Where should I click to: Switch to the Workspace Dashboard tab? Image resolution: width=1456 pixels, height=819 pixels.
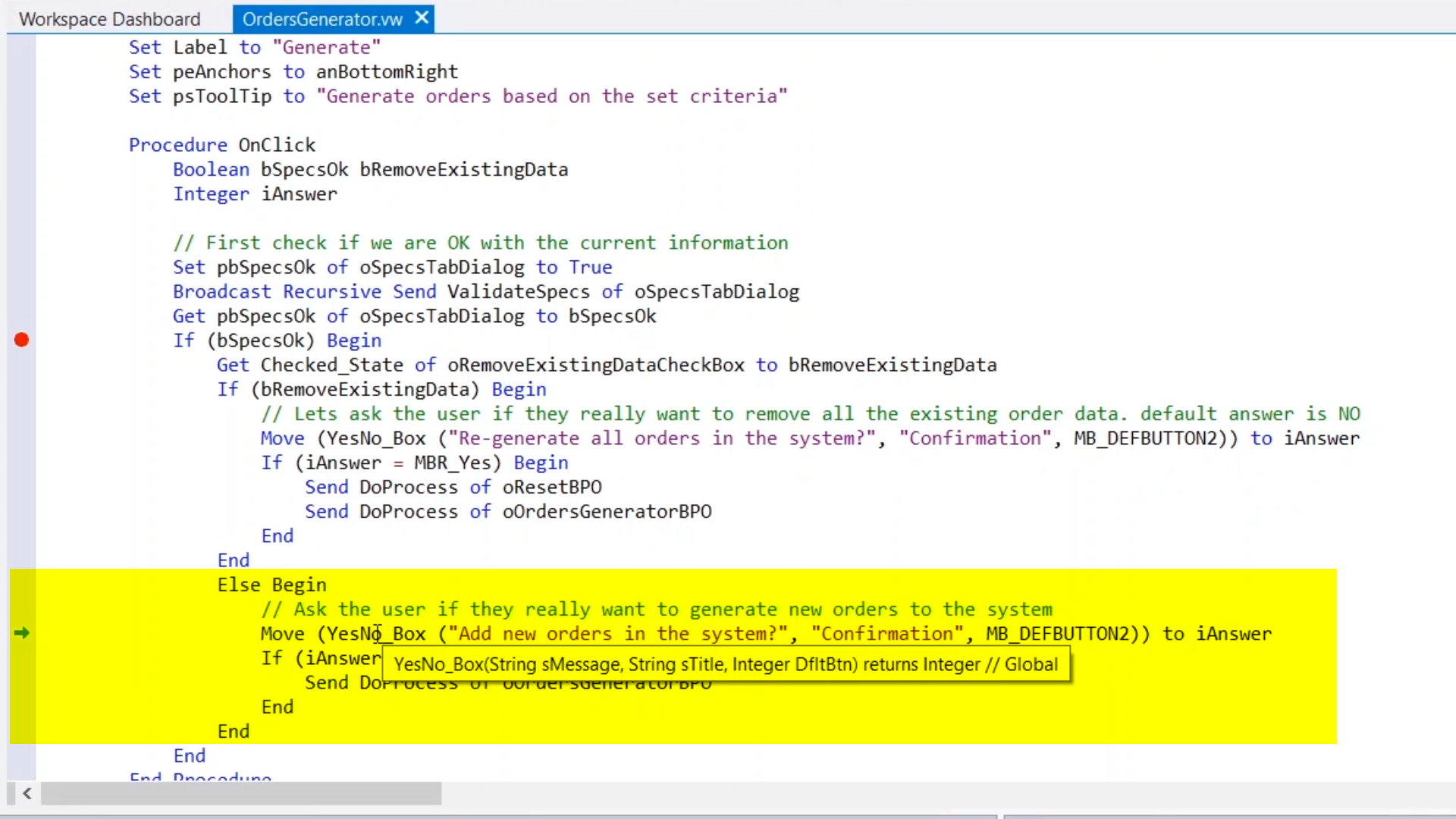pyautogui.click(x=109, y=19)
